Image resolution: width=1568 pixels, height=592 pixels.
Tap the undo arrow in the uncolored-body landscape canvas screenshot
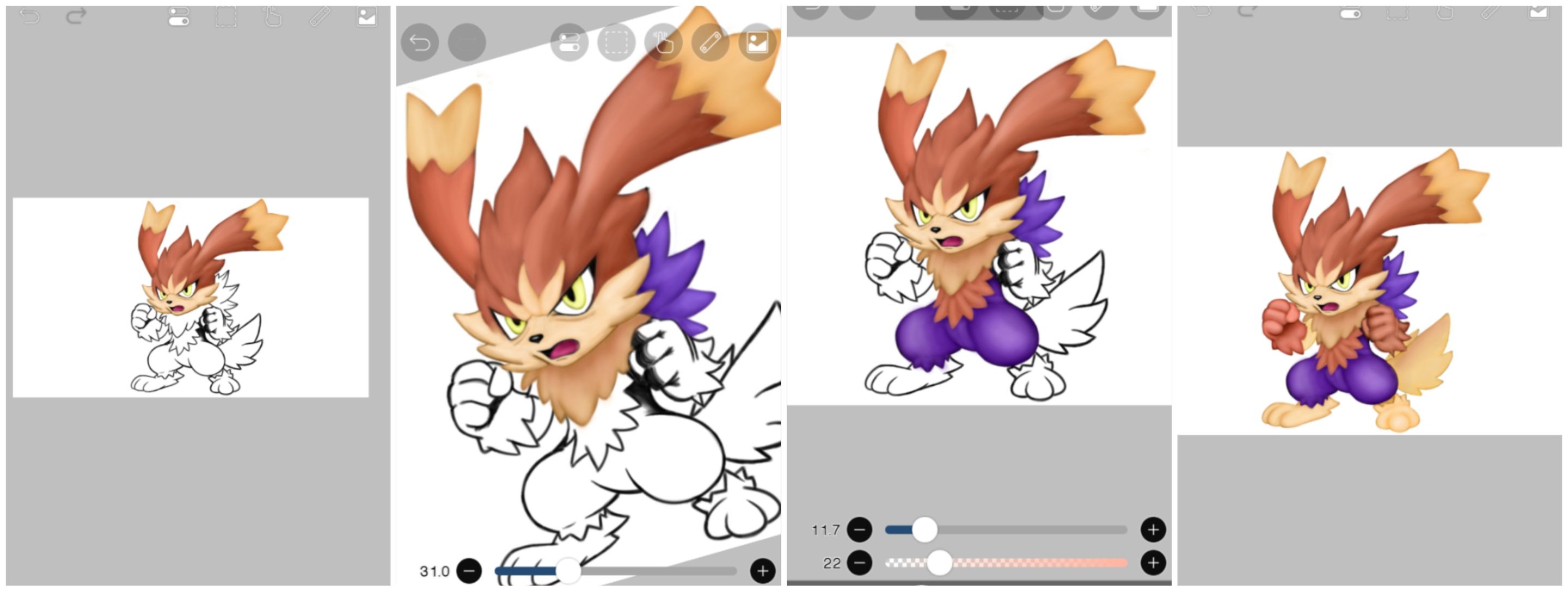(29, 16)
